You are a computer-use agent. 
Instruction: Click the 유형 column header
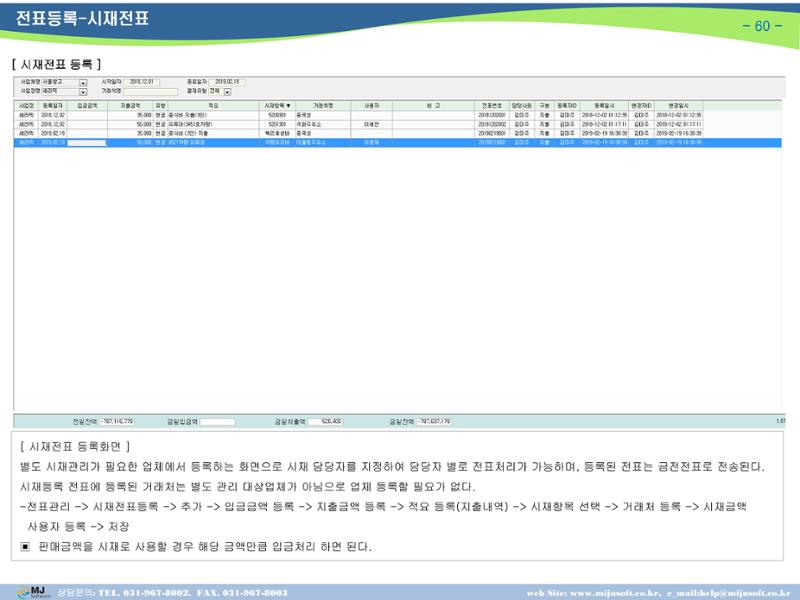(x=160, y=106)
